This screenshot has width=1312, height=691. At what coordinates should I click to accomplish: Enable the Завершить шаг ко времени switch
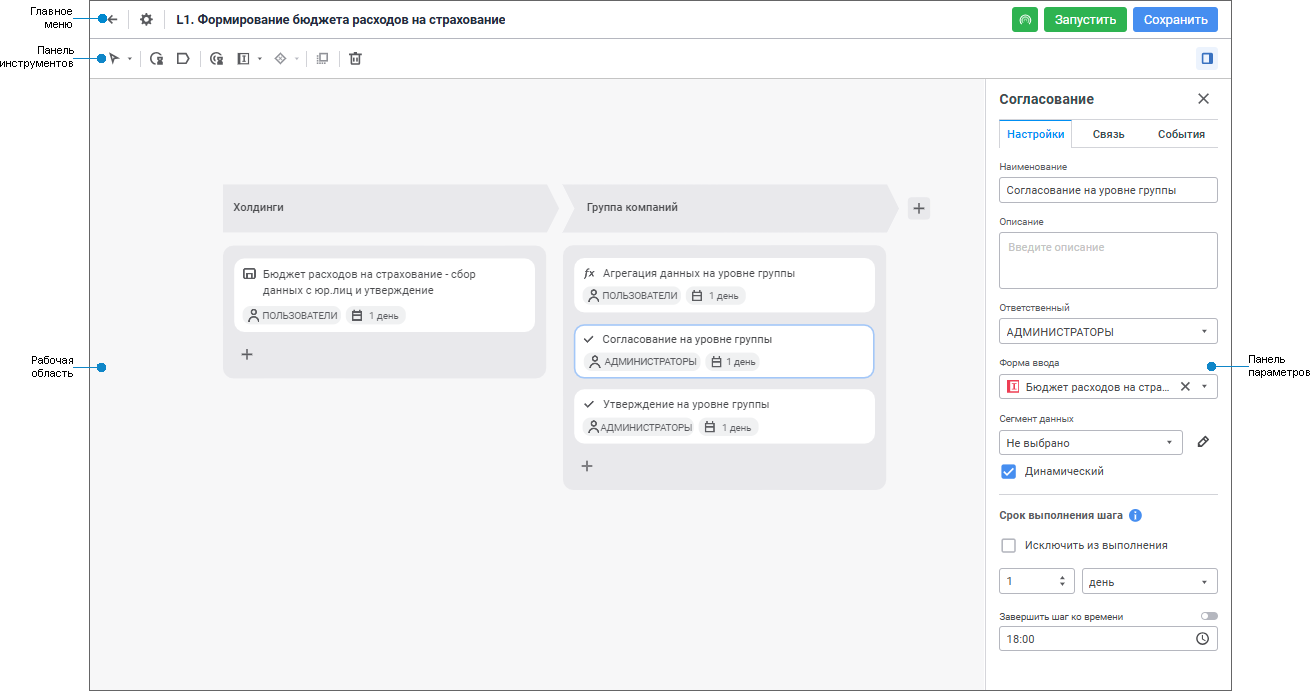pos(1209,616)
